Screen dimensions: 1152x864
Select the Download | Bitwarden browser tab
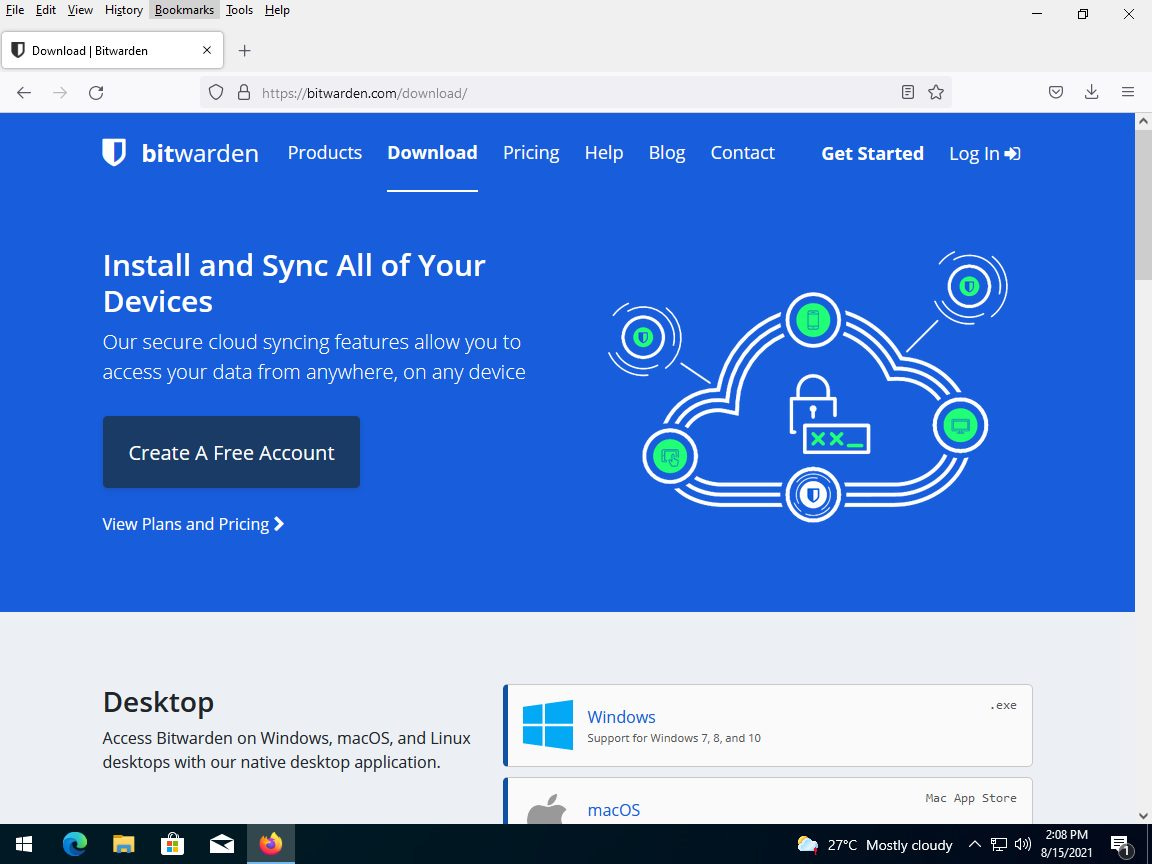(x=112, y=51)
